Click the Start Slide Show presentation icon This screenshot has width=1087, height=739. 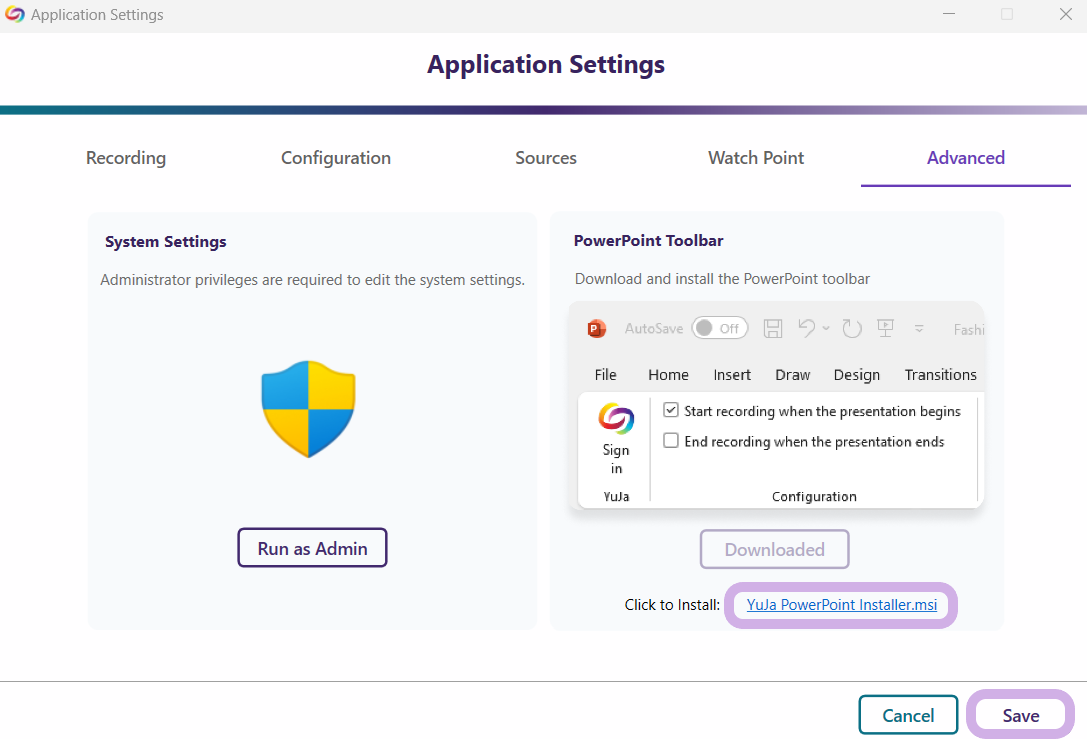[x=885, y=328]
